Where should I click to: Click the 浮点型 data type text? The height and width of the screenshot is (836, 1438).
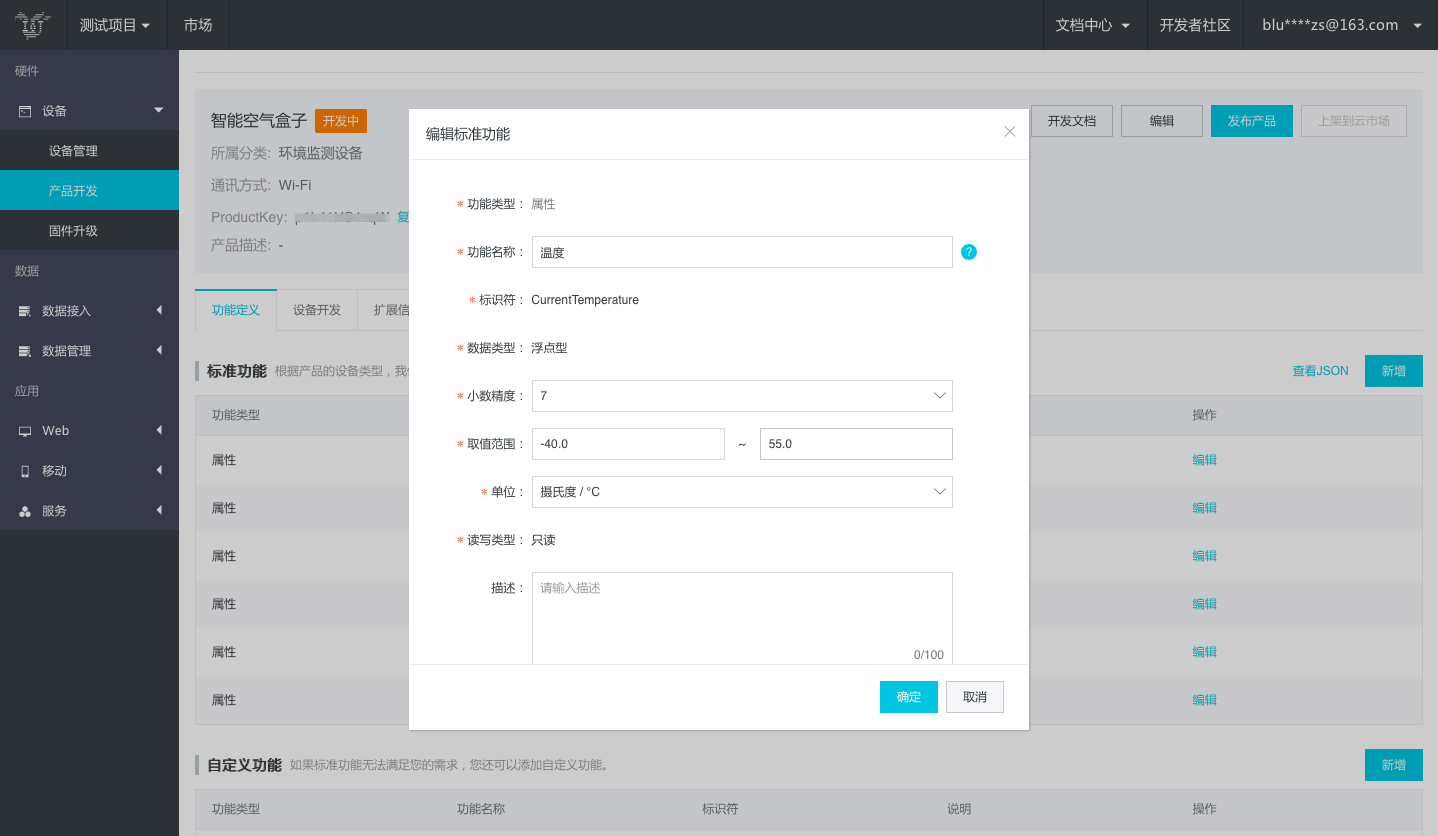pyautogui.click(x=549, y=348)
